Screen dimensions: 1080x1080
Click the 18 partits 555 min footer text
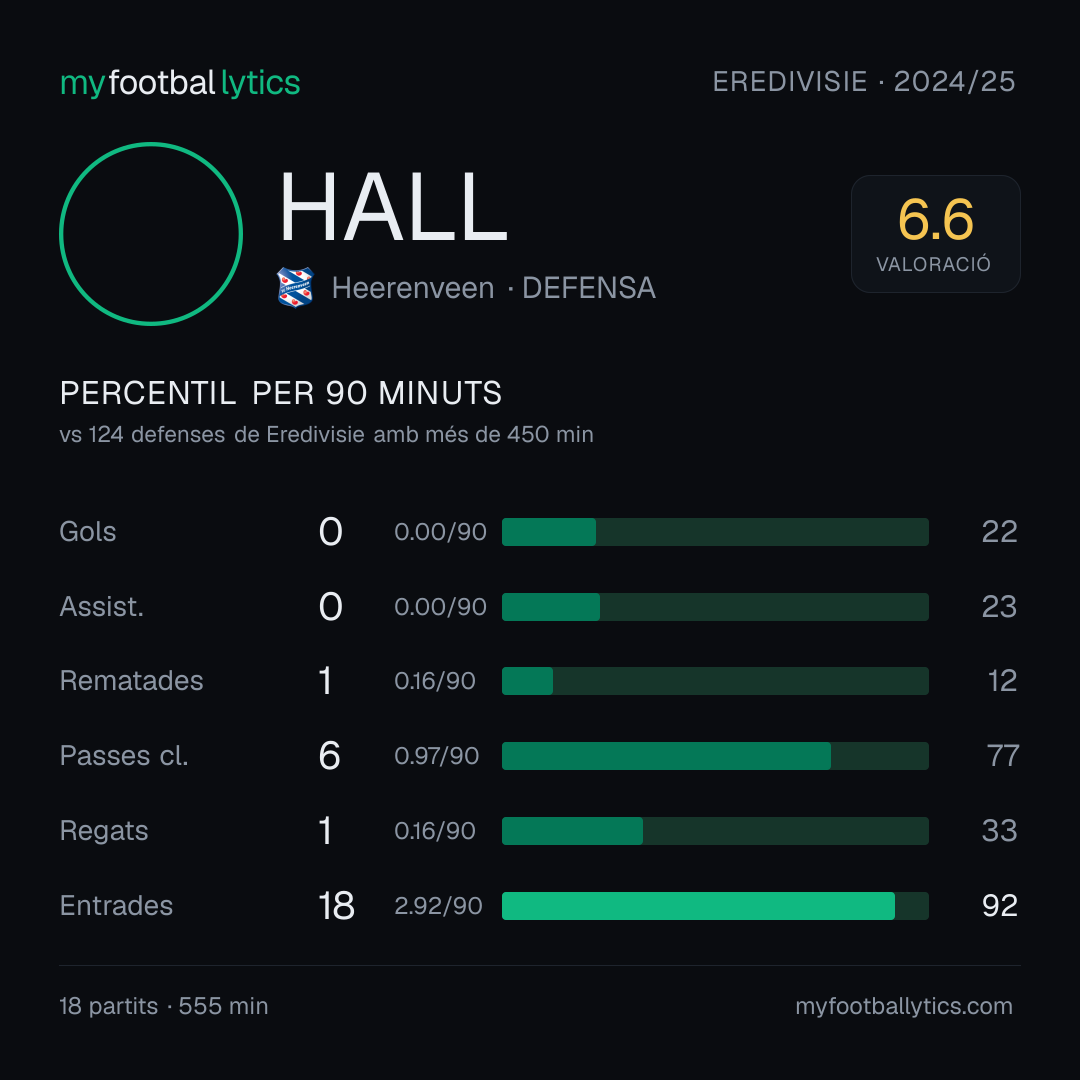point(164,1006)
